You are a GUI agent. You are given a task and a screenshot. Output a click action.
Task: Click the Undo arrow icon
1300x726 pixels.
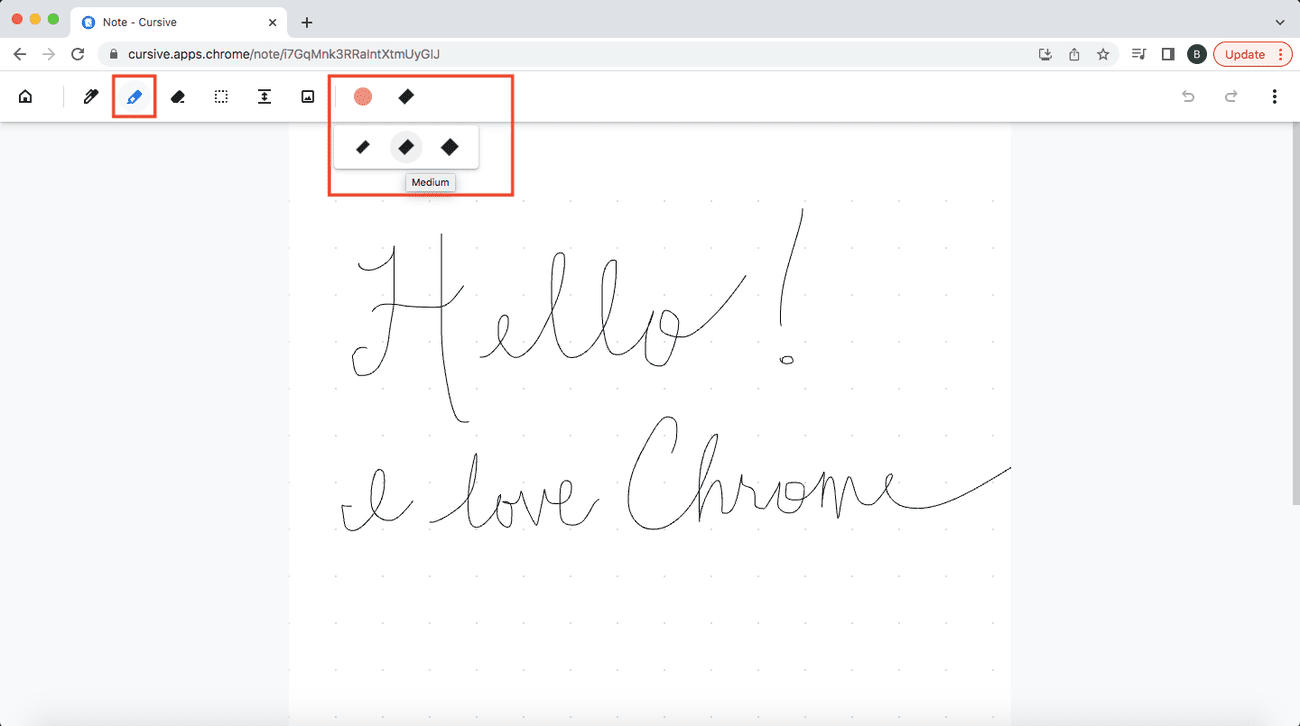click(1188, 96)
